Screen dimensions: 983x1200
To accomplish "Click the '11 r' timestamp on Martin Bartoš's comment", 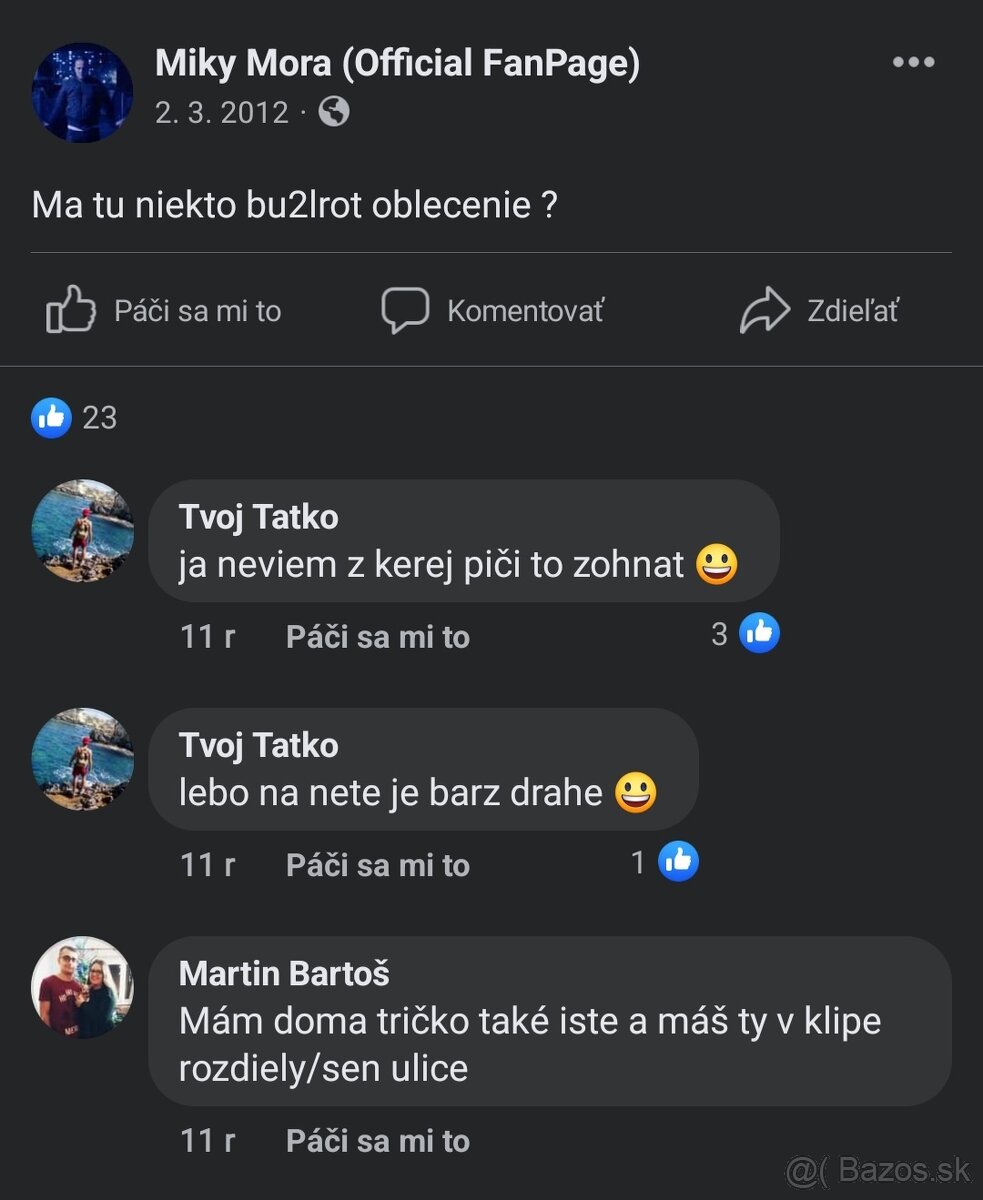I will pyautogui.click(x=207, y=1141).
